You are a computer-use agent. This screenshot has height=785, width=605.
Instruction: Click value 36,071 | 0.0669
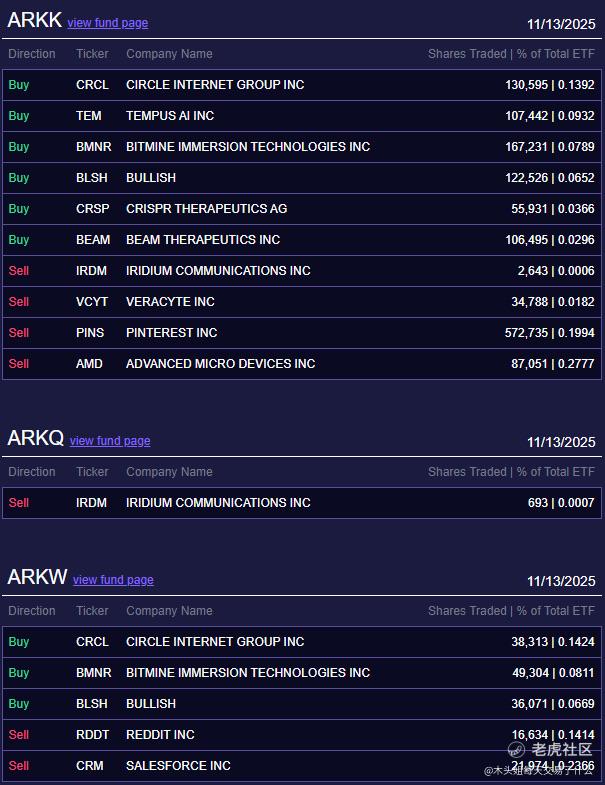pos(553,704)
